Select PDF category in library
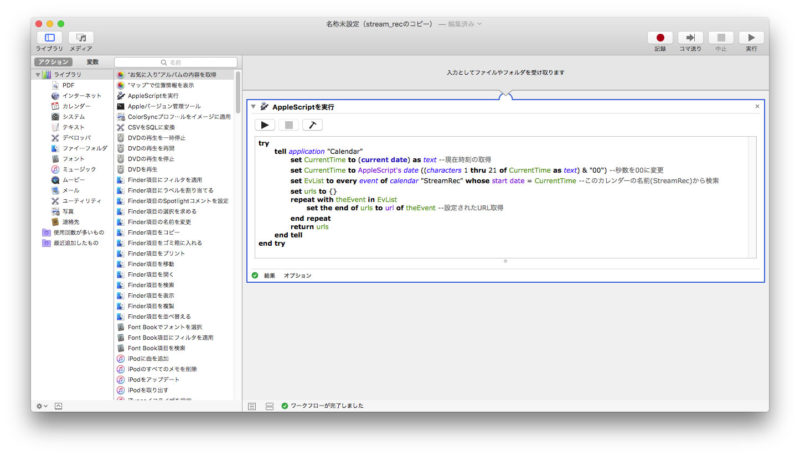This screenshot has height=456, width=800. pyautogui.click(x=68, y=85)
